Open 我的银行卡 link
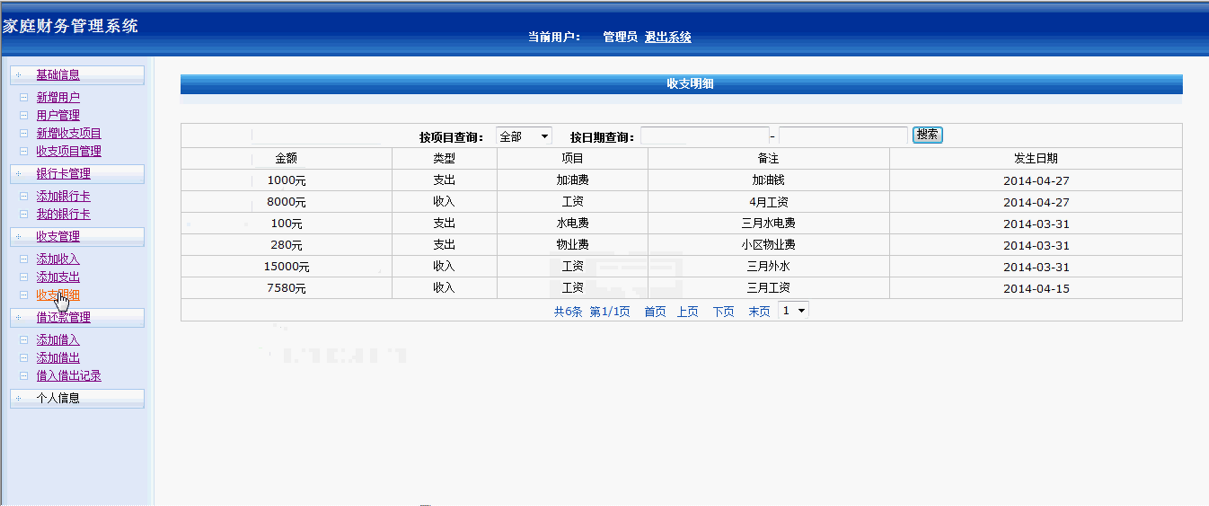The width and height of the screenshot is (1209, 506). (x=63, y=214)
